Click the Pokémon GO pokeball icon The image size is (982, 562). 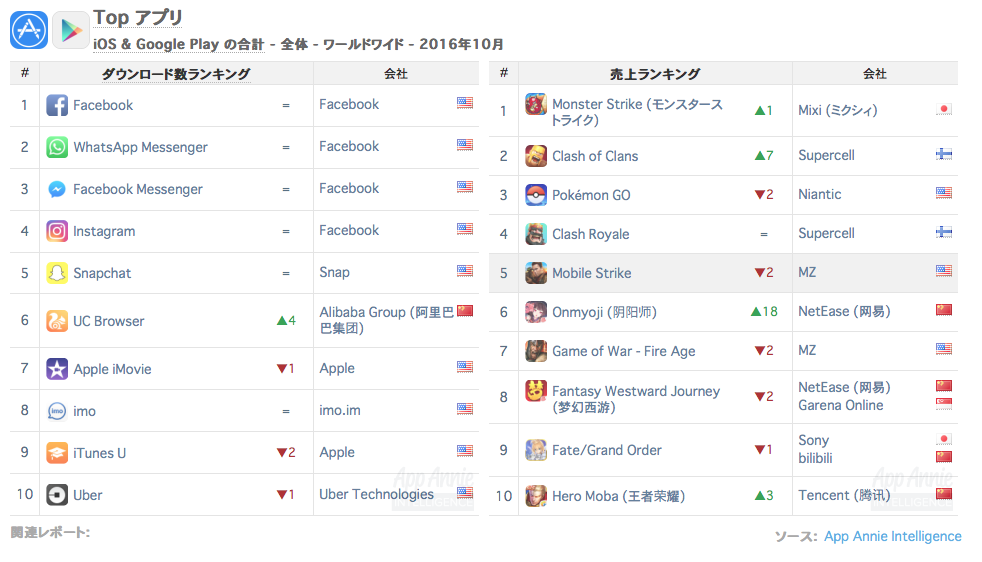[536, 195]
